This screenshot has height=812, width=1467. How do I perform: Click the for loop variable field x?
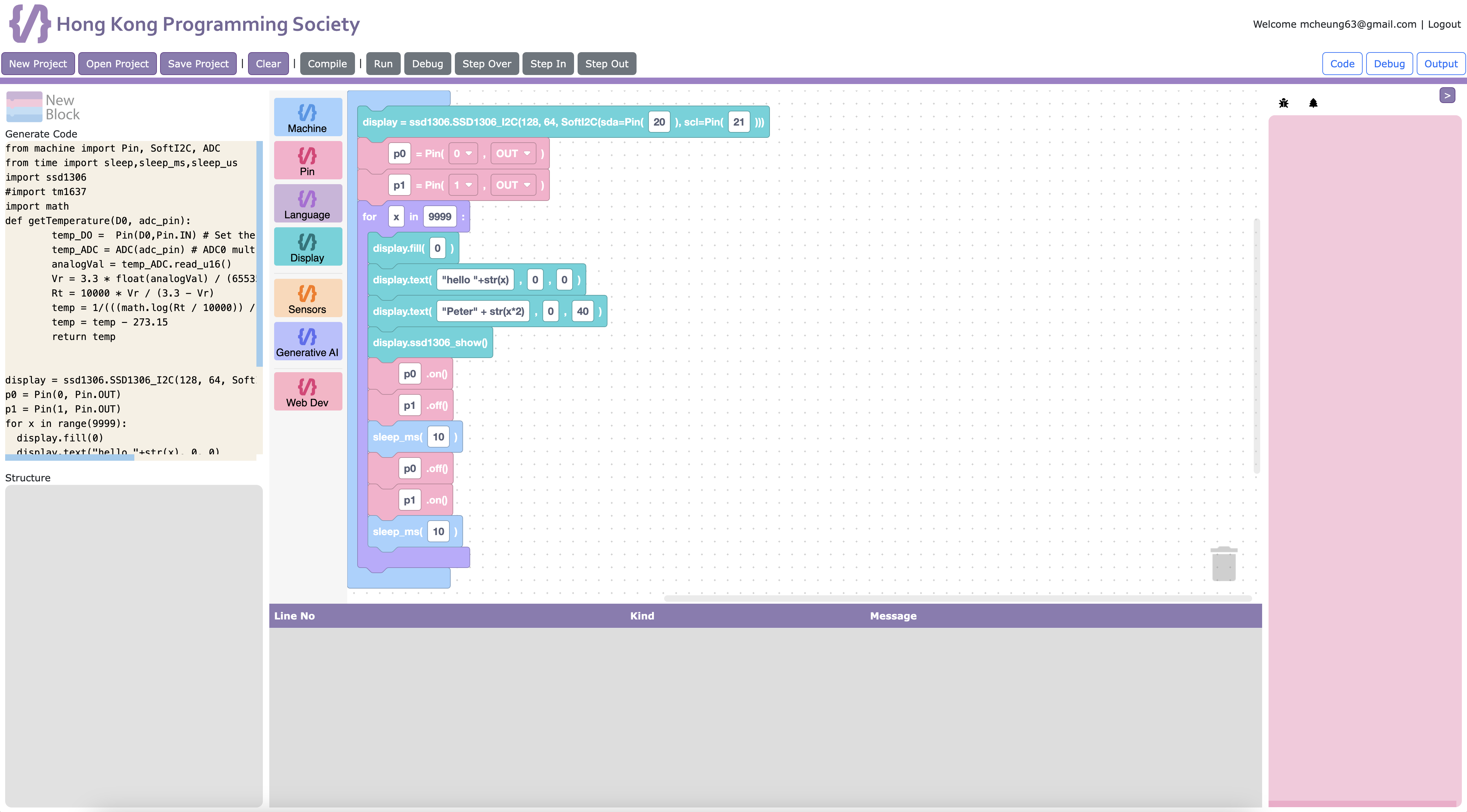(x=396, y=217)
